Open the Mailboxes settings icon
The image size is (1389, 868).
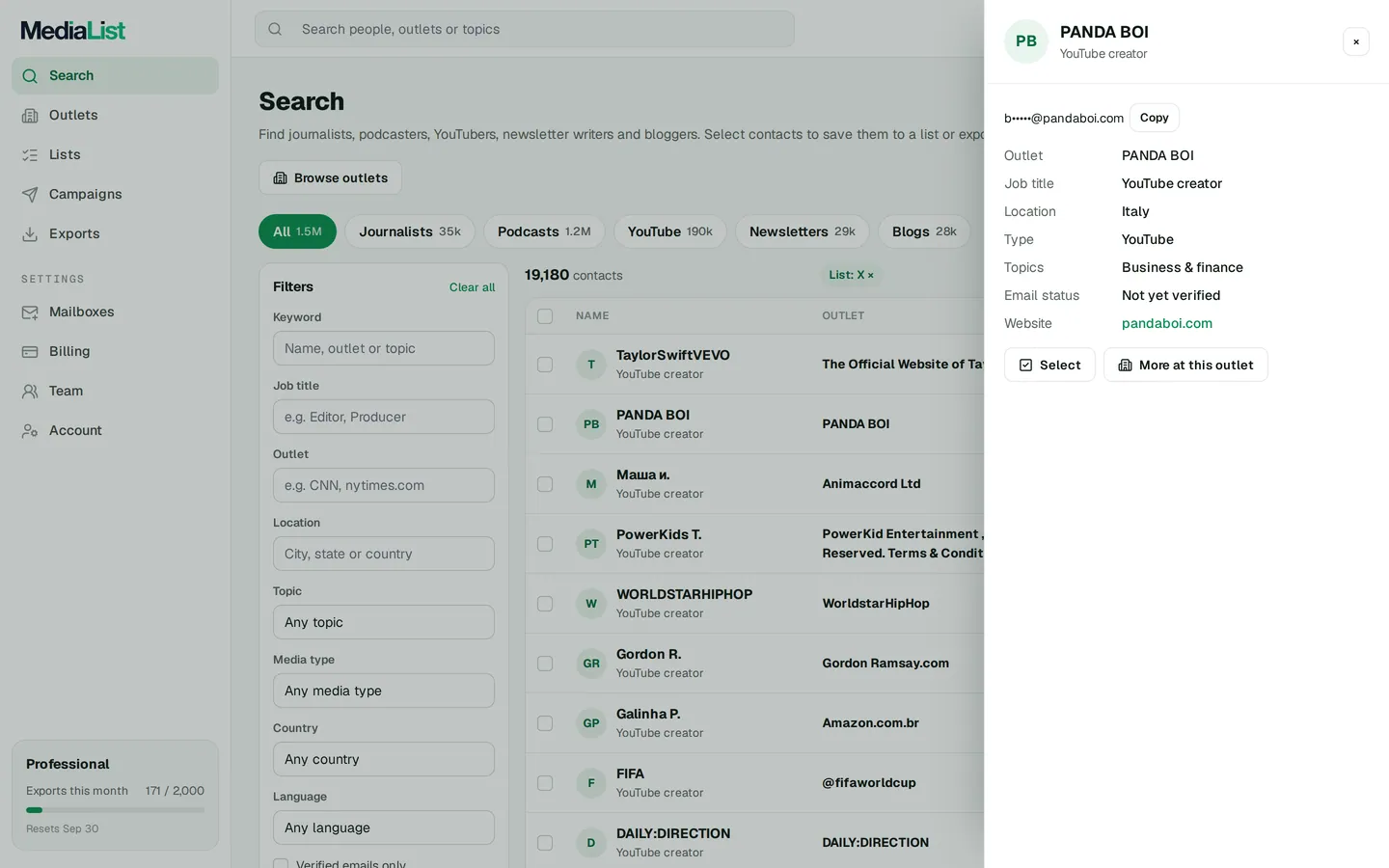tap(30, 312)
